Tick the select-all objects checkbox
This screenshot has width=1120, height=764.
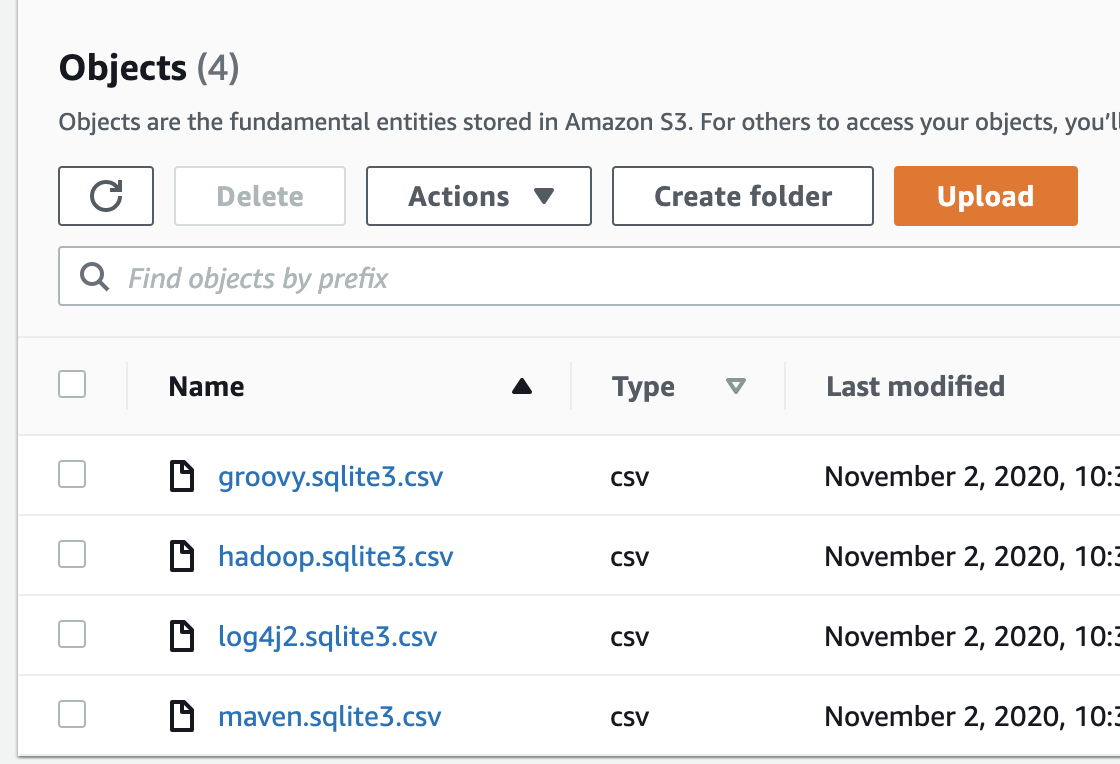72,385
